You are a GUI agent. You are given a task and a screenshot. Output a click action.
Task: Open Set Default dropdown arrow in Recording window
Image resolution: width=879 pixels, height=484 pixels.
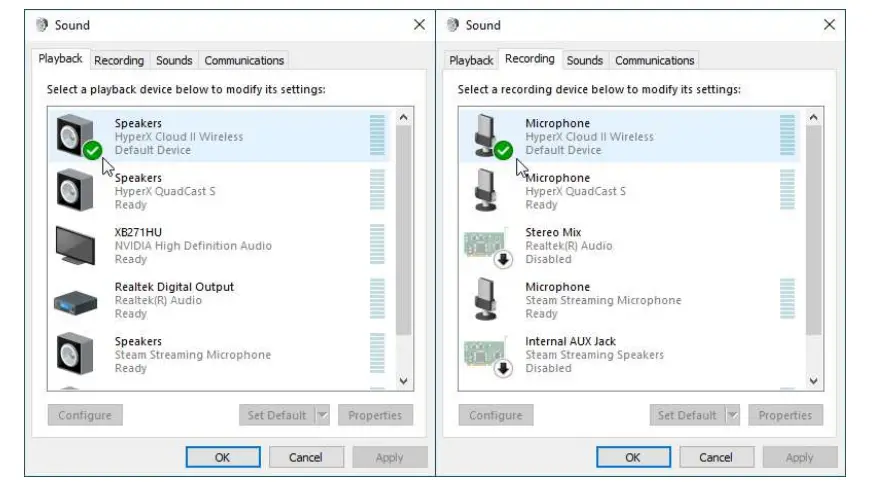click(x=733, y=415)
